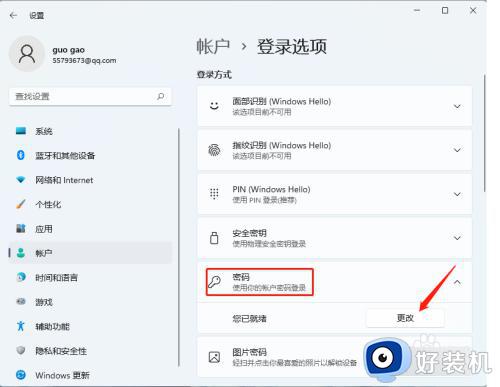Click the search magnifier icon
The image size is (500, 387).
tap(161, 96)
